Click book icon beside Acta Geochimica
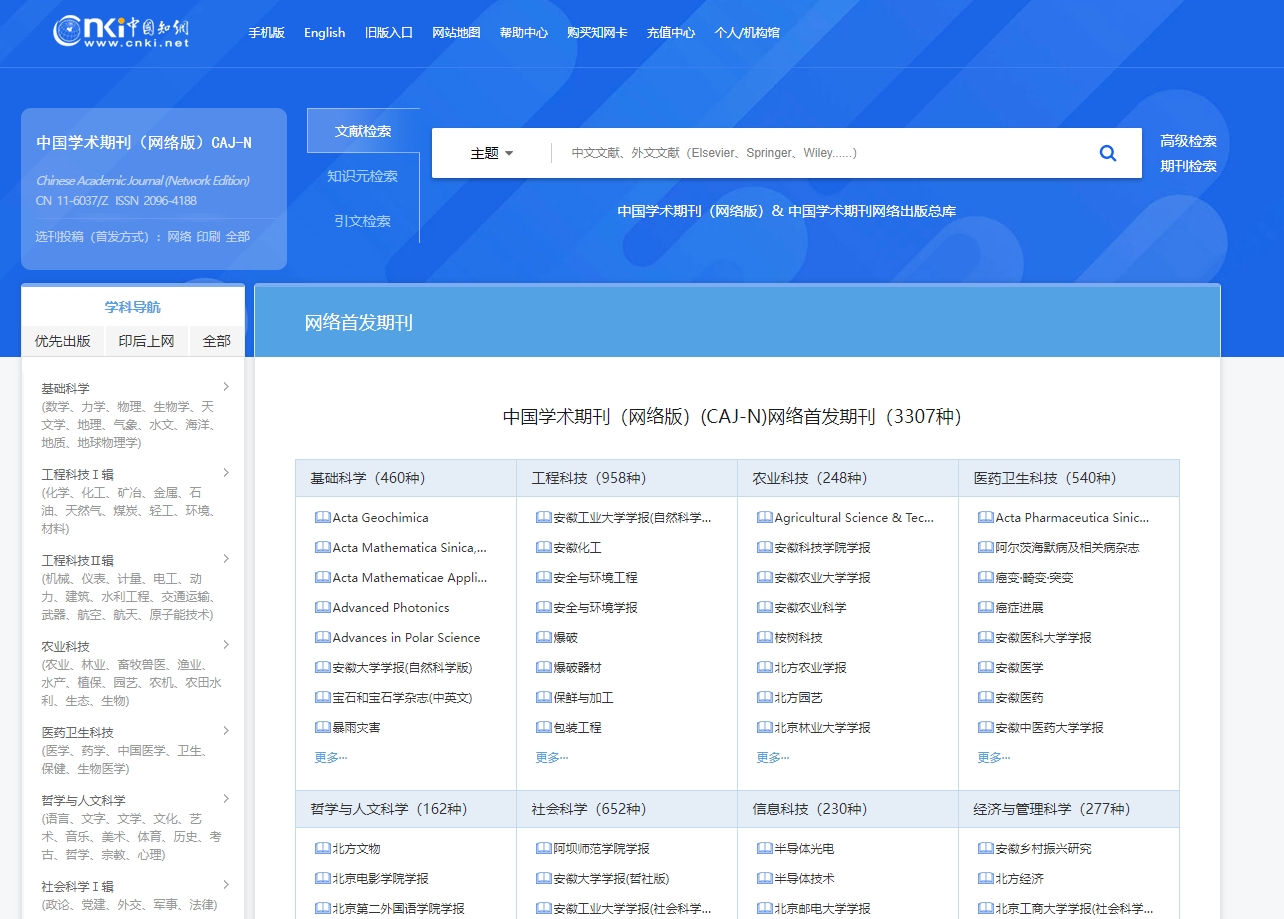Image resolution: width=1284 pixels, height=919 pixels. click(x=322, y=518)
